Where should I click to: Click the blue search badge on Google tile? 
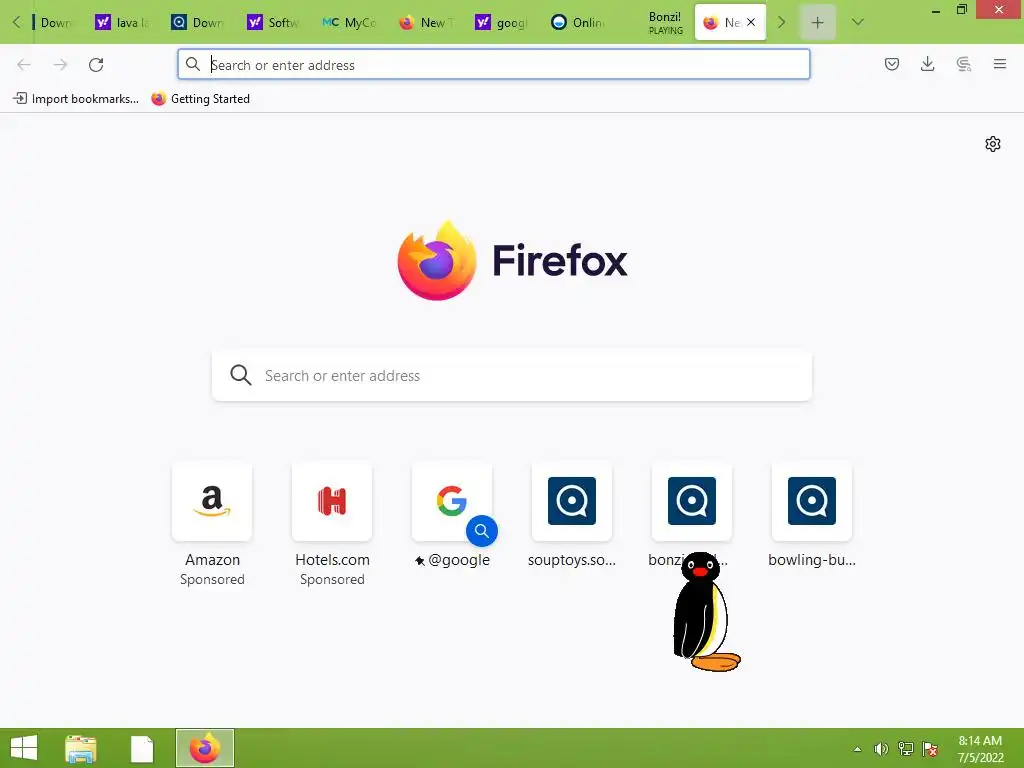482,531
